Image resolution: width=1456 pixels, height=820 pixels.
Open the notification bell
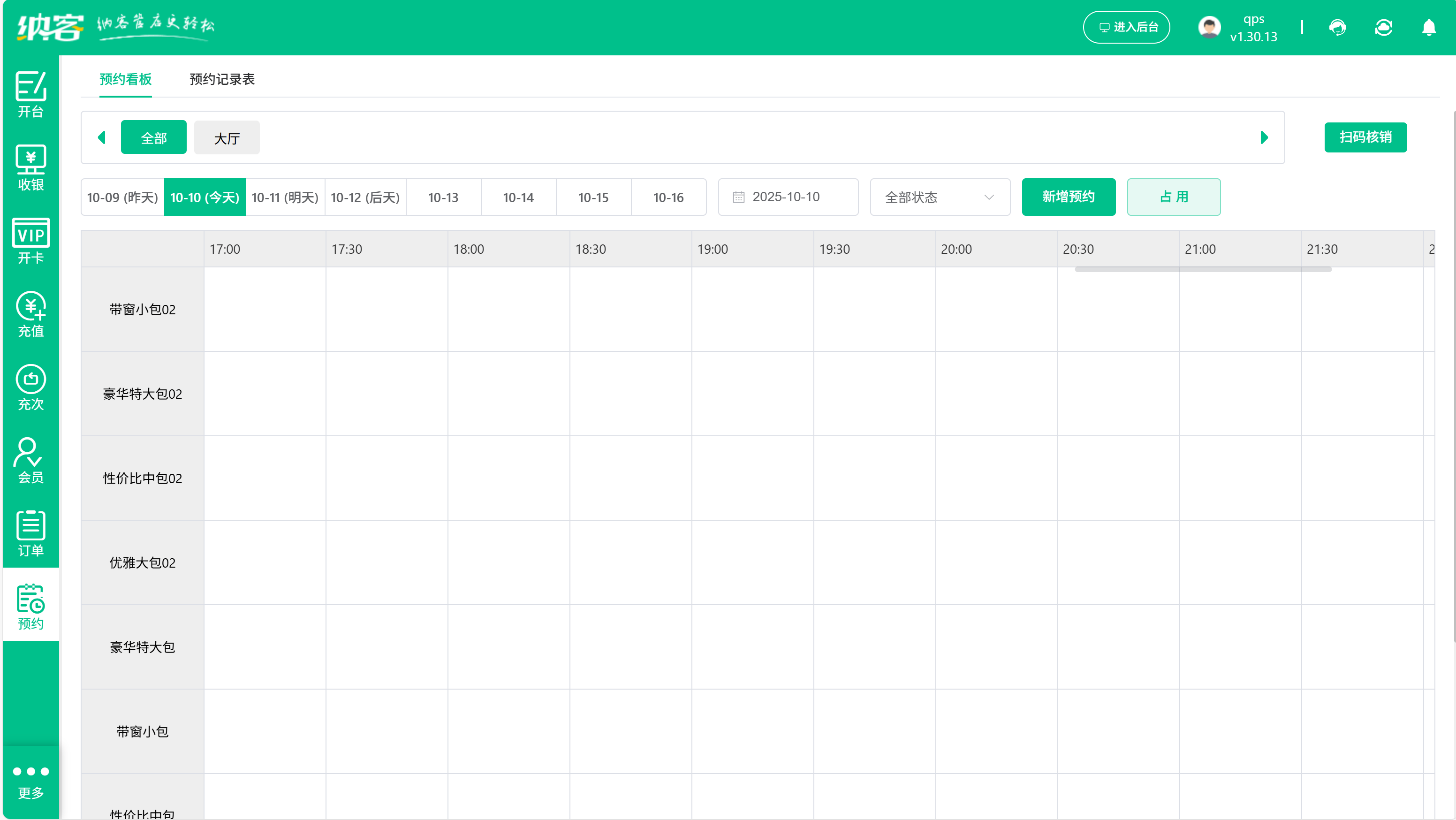(x=1428, y=27)
